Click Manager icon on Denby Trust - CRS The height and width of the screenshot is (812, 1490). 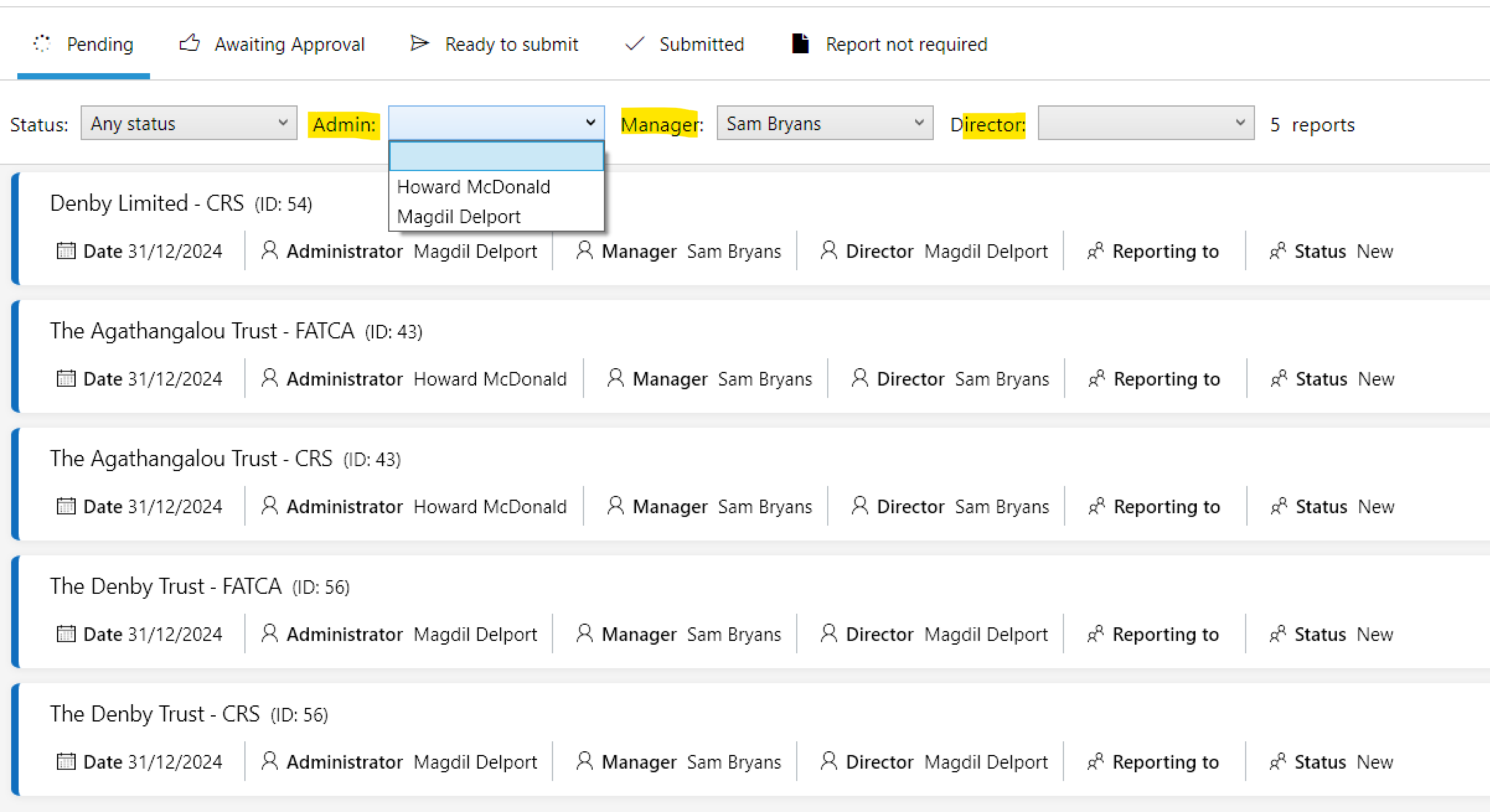584,761
